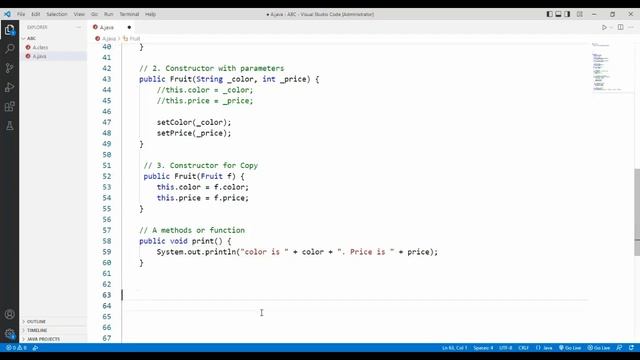640x360 pixels.
Task: Click the '// 2. Constructor with parameters' comment
Action: (211, 68)
